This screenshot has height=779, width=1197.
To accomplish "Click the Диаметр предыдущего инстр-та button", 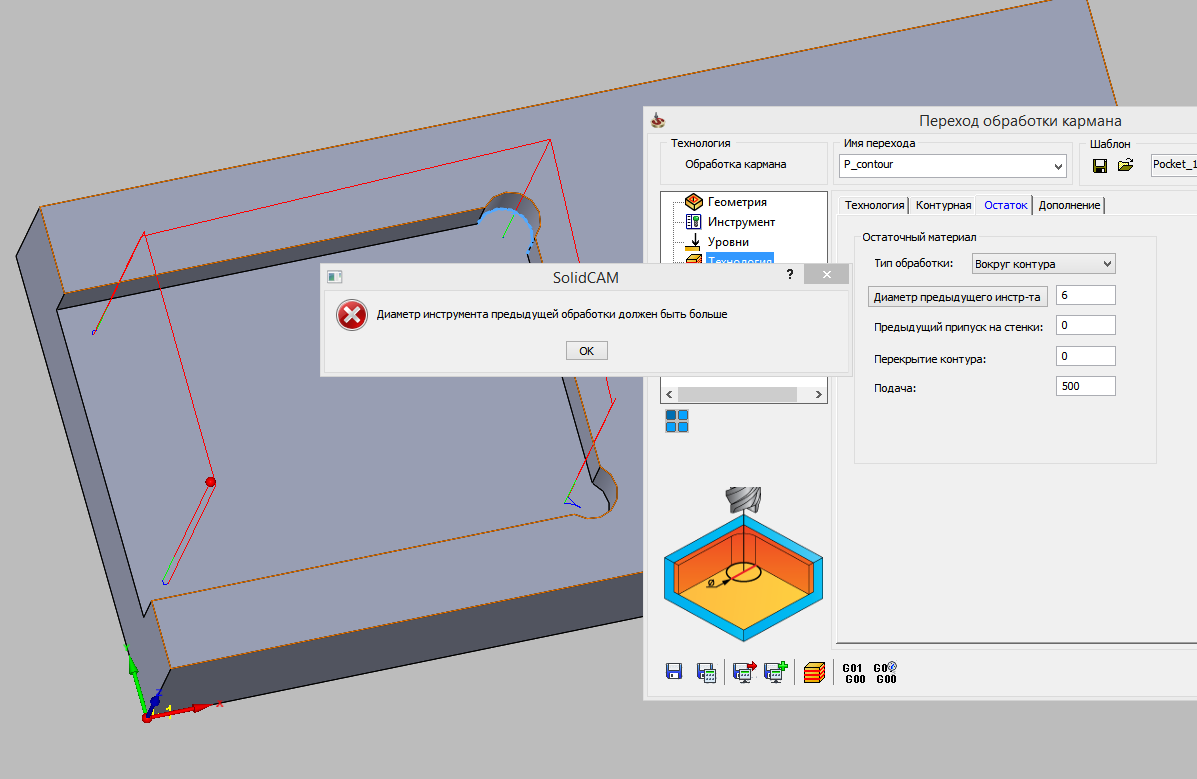I will pos(957,296).
